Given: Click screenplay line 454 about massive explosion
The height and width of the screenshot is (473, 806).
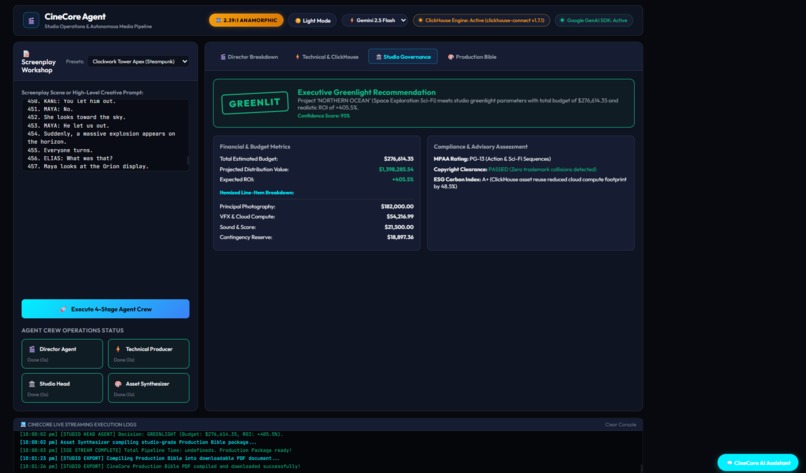Looking at the screenshot, I should 101,138.
